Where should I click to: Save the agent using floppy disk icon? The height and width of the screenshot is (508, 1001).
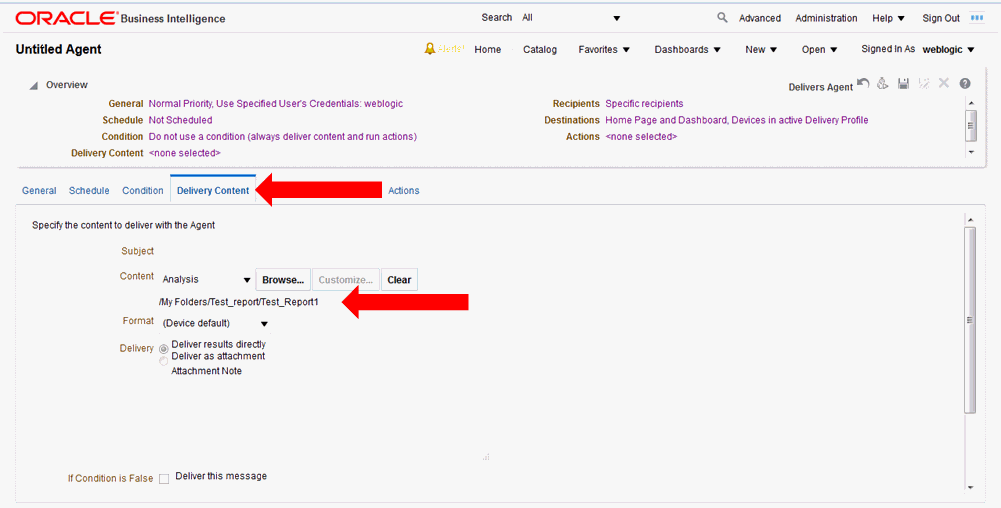(903, 84)
